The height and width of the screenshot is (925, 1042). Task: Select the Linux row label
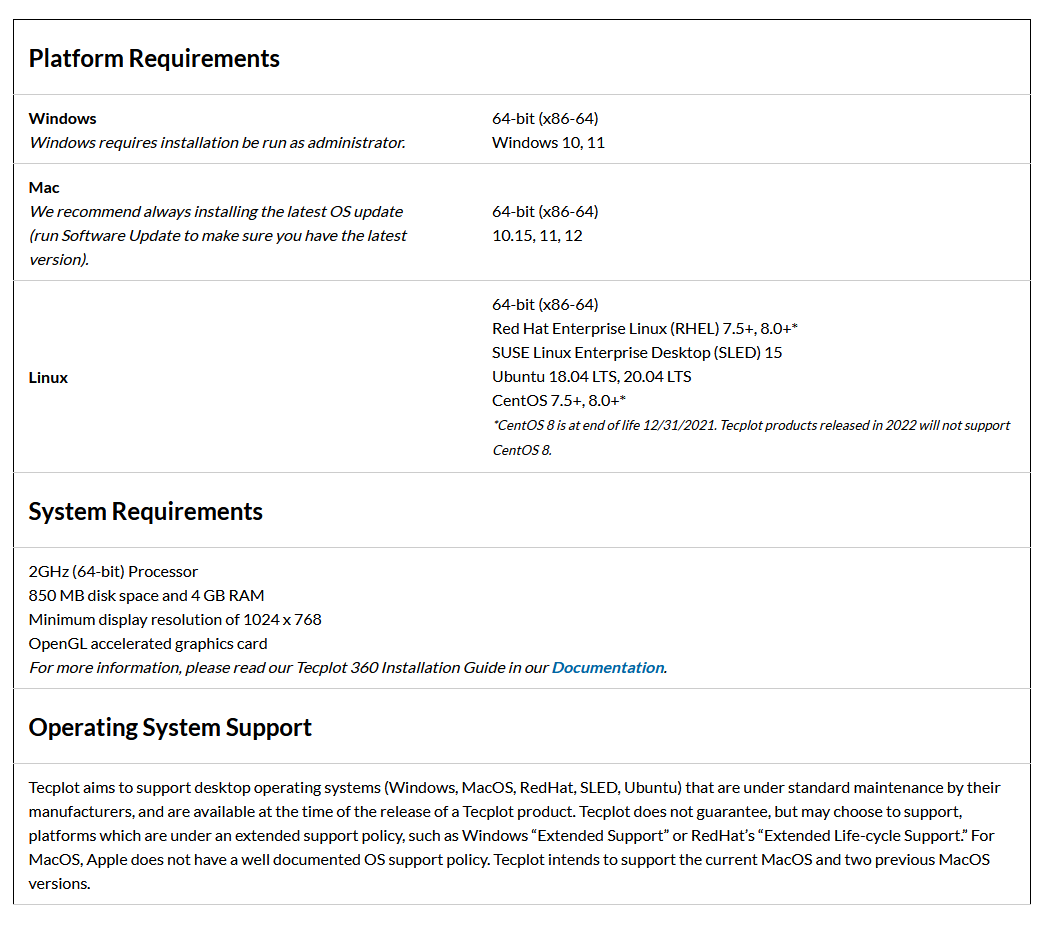tap(48, 377)
